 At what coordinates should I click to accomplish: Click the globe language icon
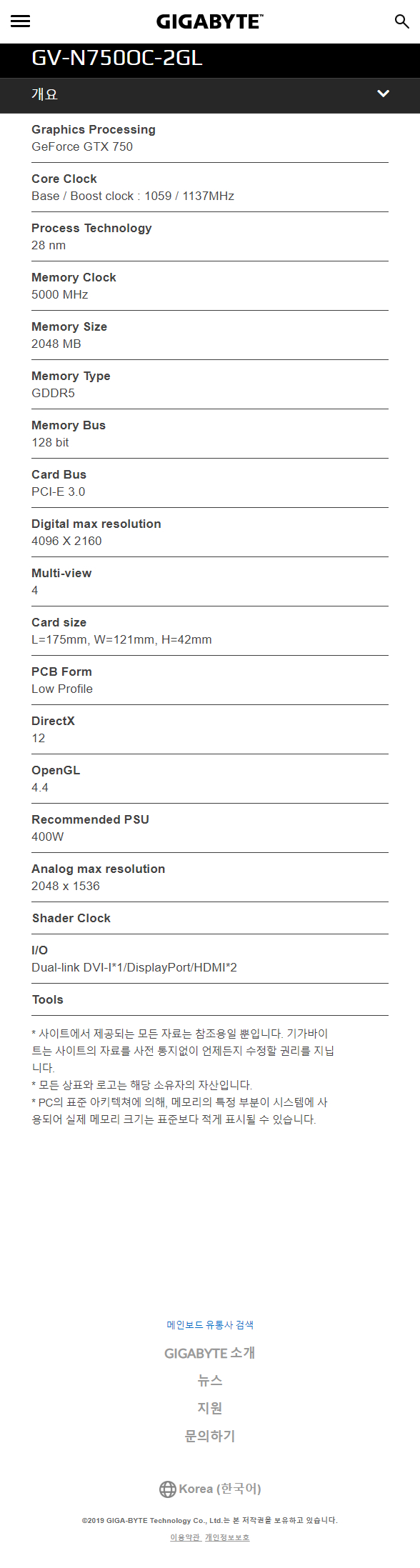tap(167, 1489)
